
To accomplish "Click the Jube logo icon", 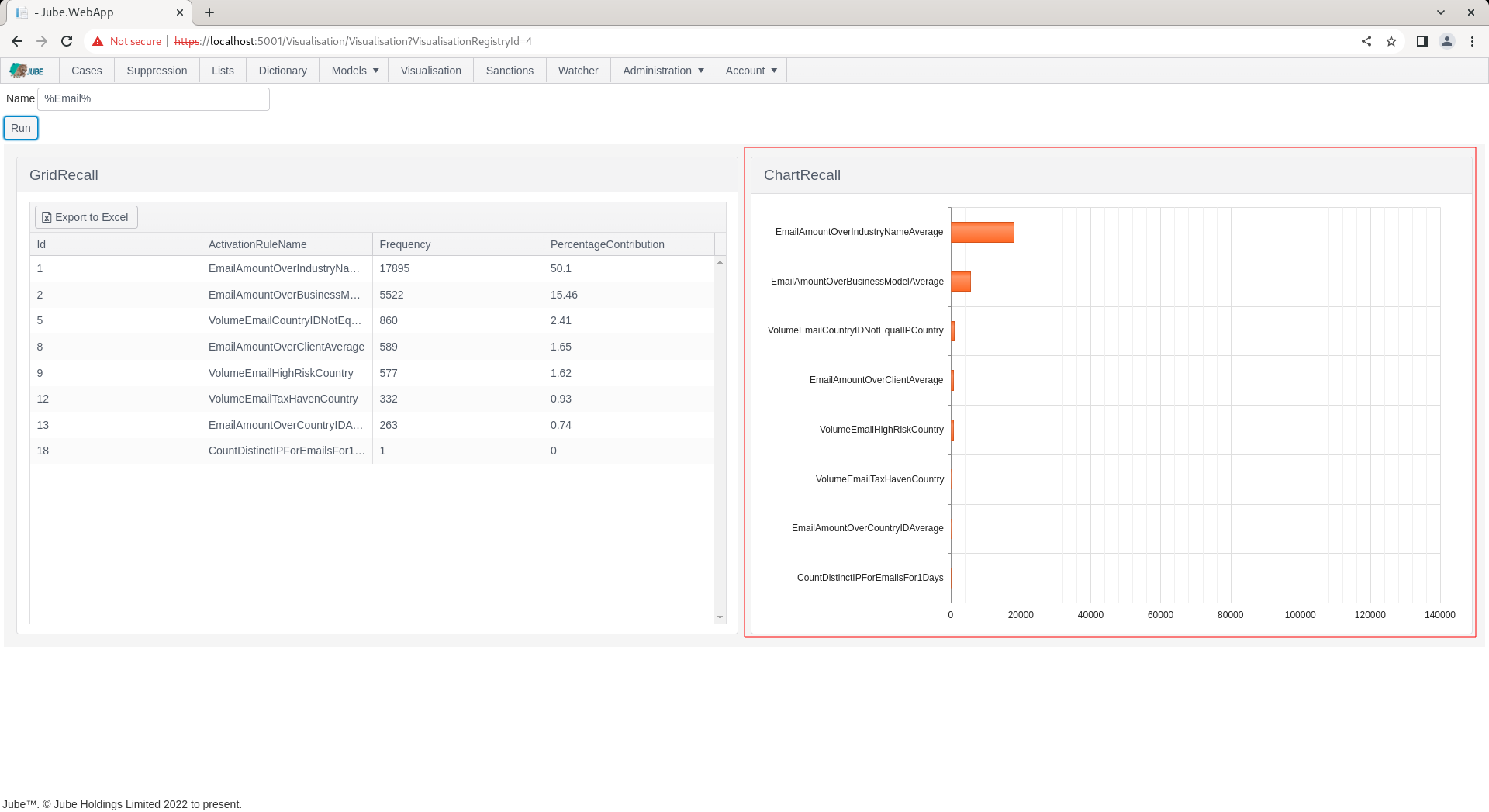I will [x=27, y=71].
